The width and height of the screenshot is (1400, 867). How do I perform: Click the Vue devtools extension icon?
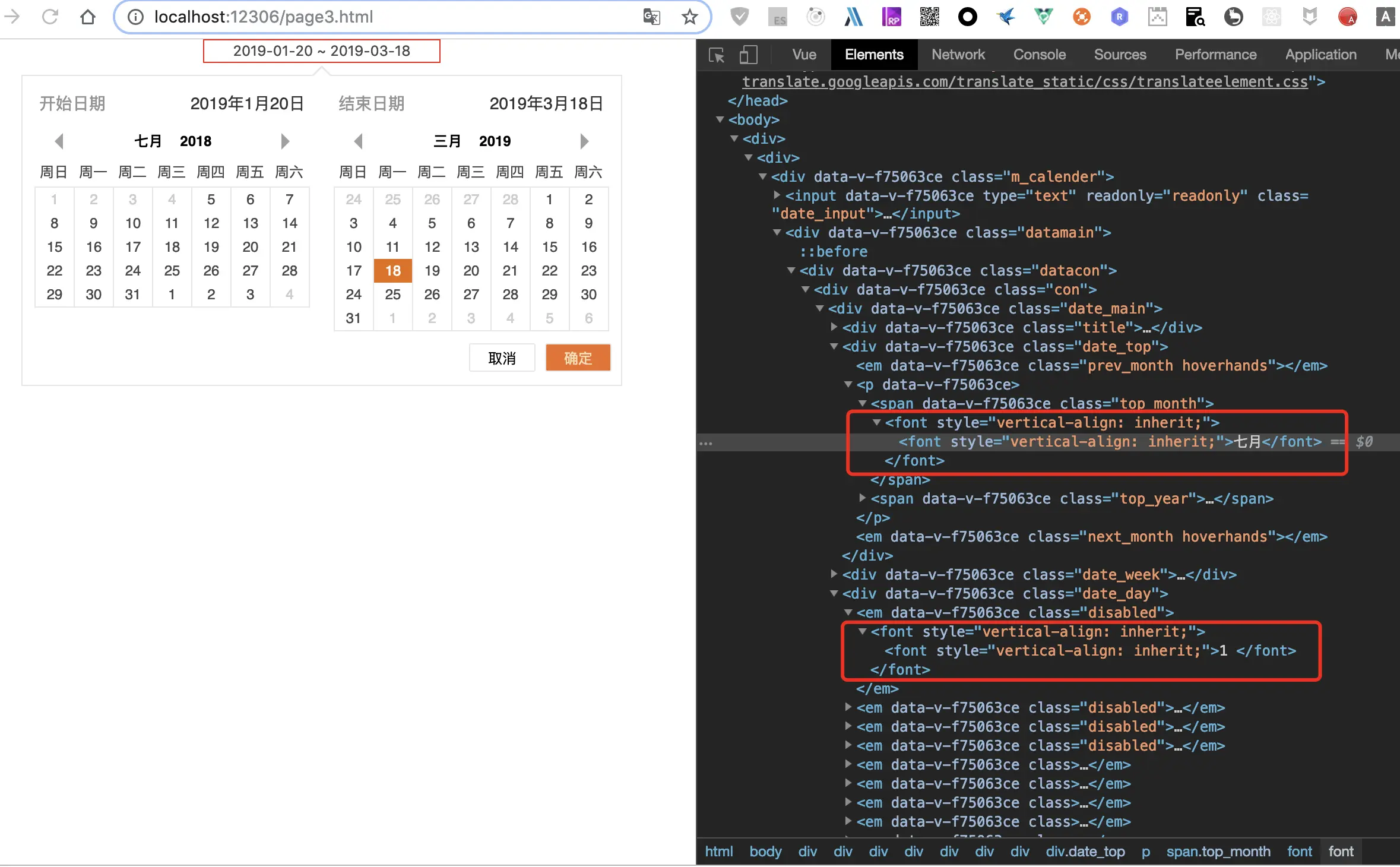click(x=1043, y=17)
